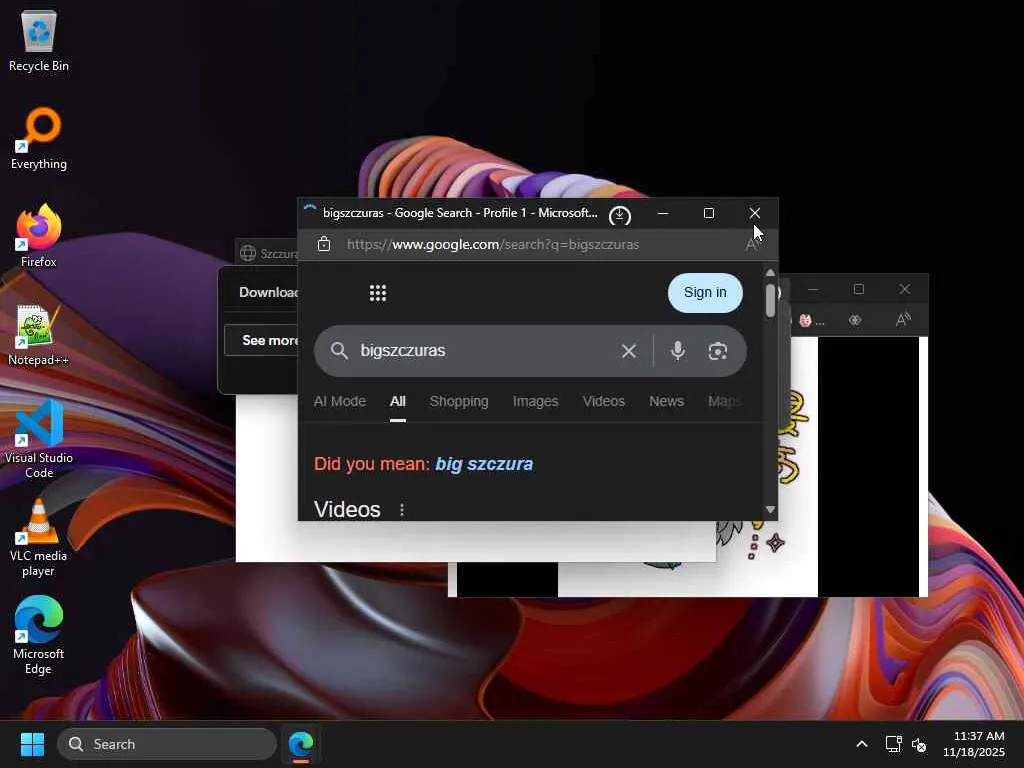
Task: Clear the search box with the X icon
Action: [x=629, y=351]
